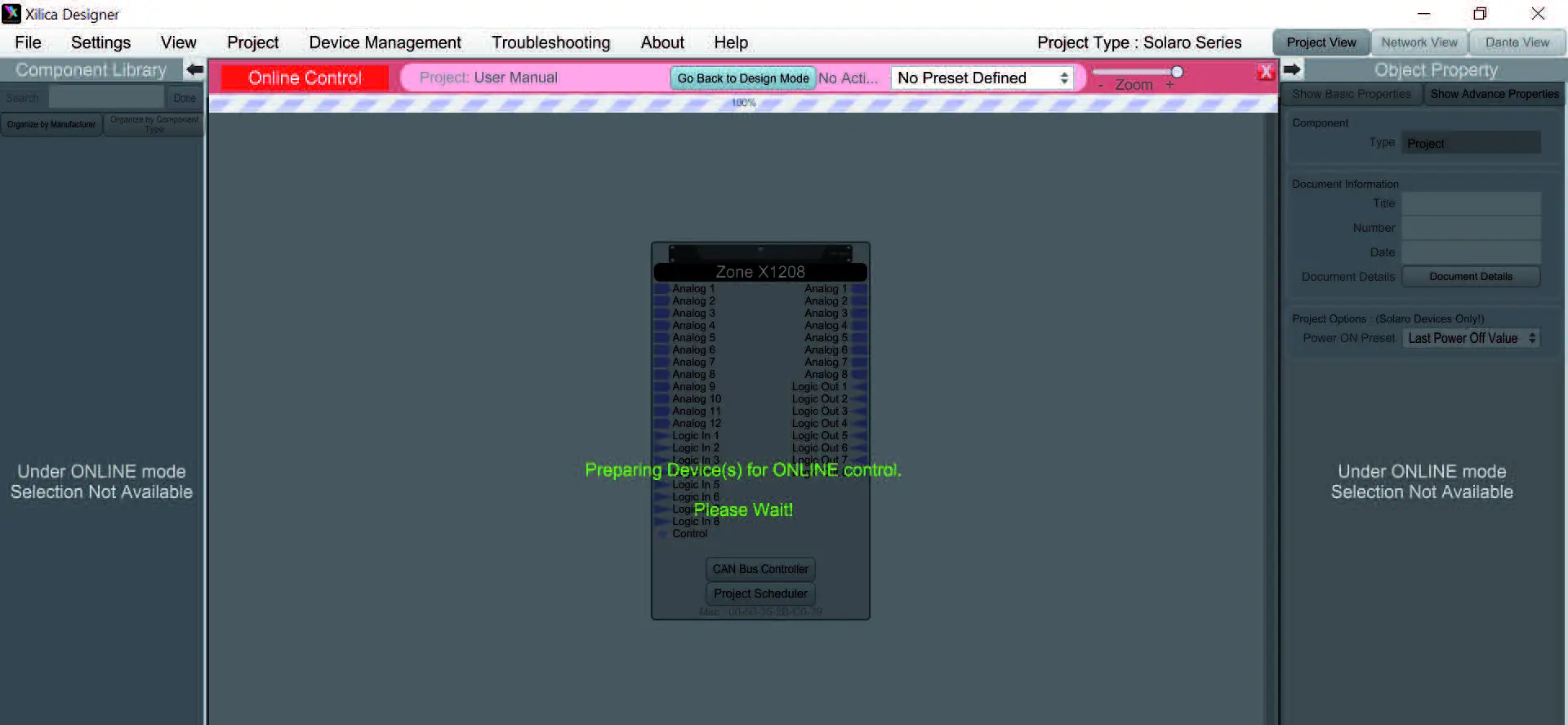Open the Help menu
1568x725 pixels.
[731, 42]
